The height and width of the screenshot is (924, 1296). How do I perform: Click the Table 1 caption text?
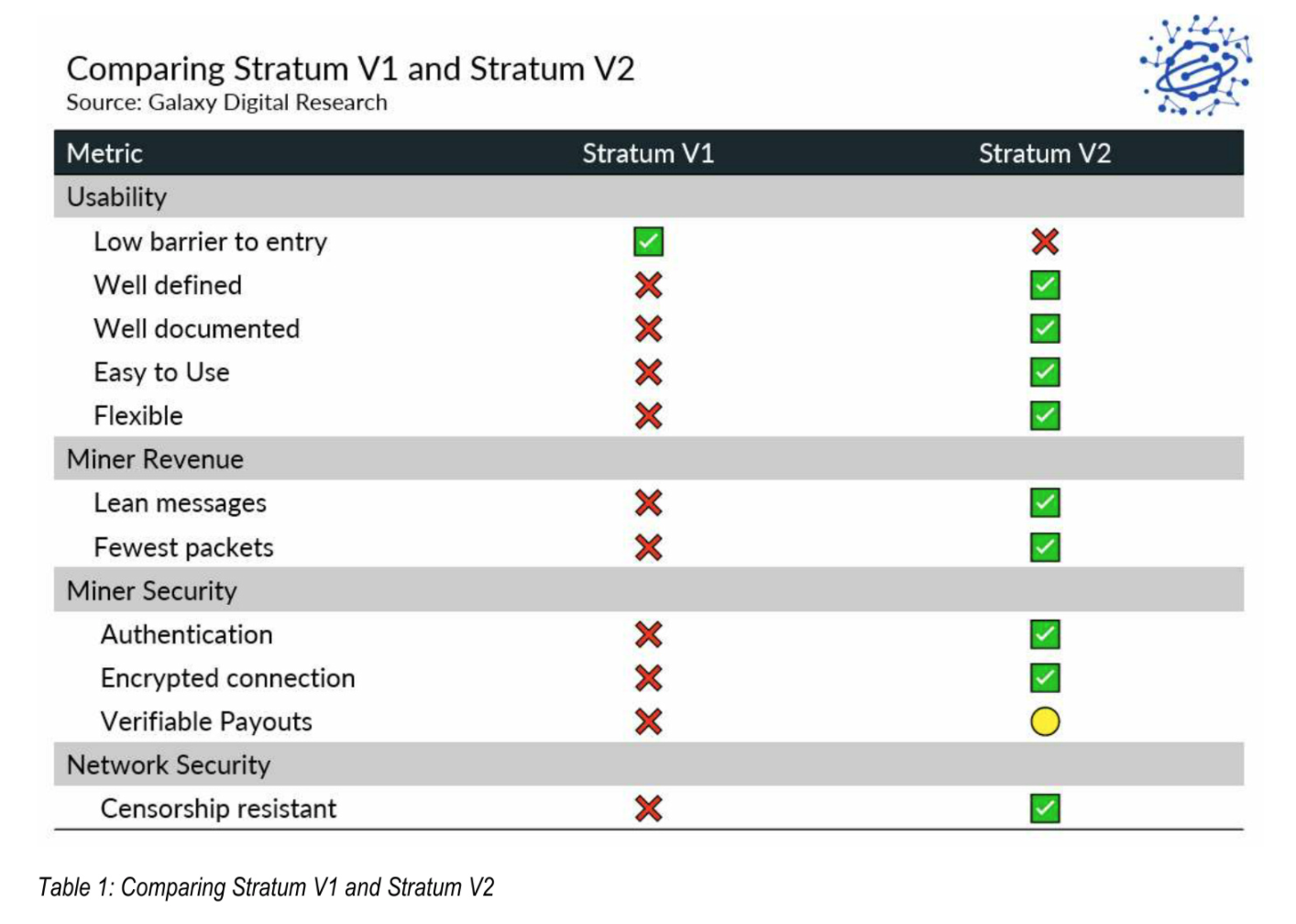click(x=266, y=887)
